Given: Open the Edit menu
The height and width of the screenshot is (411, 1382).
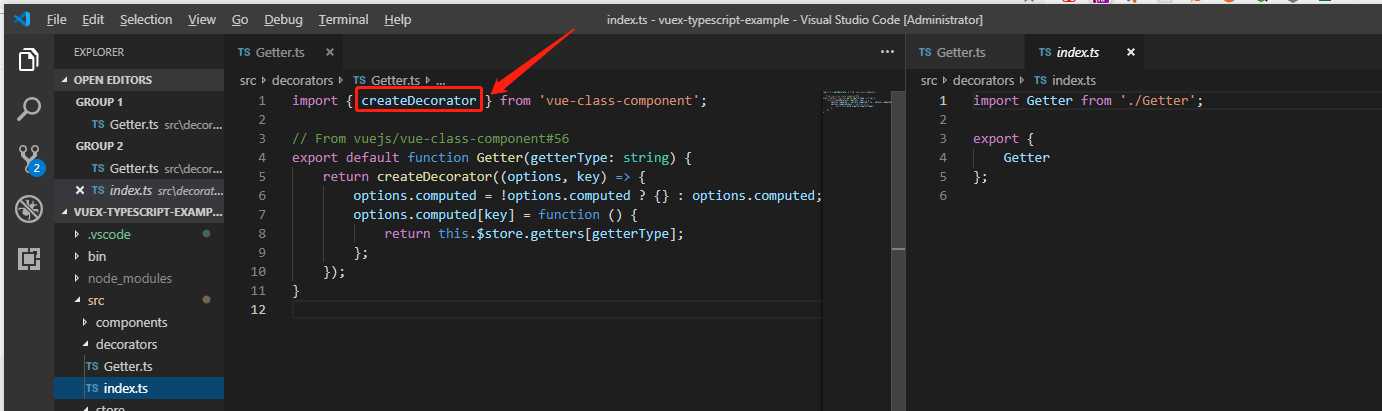Looking at the screenshot, I should (93, 20).
